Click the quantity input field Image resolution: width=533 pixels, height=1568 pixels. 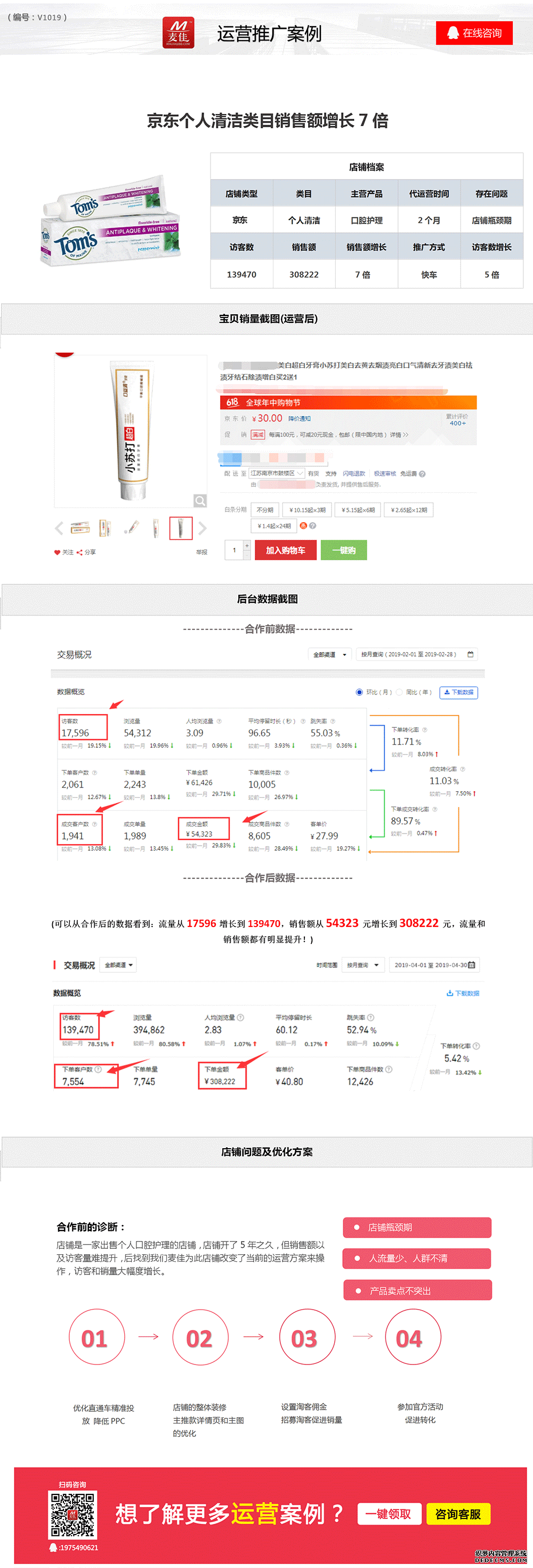234,550
